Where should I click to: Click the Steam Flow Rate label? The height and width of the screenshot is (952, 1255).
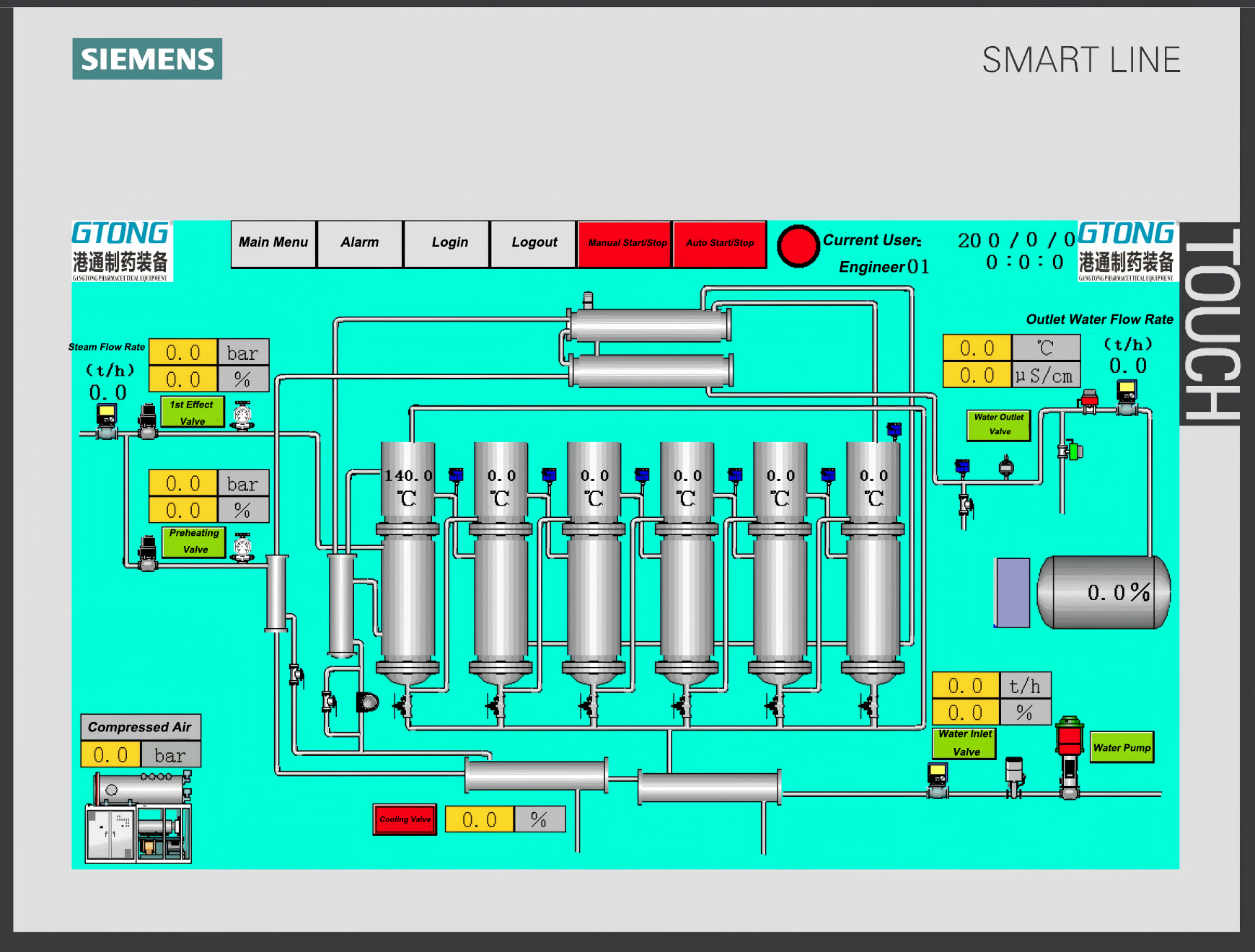107,347
